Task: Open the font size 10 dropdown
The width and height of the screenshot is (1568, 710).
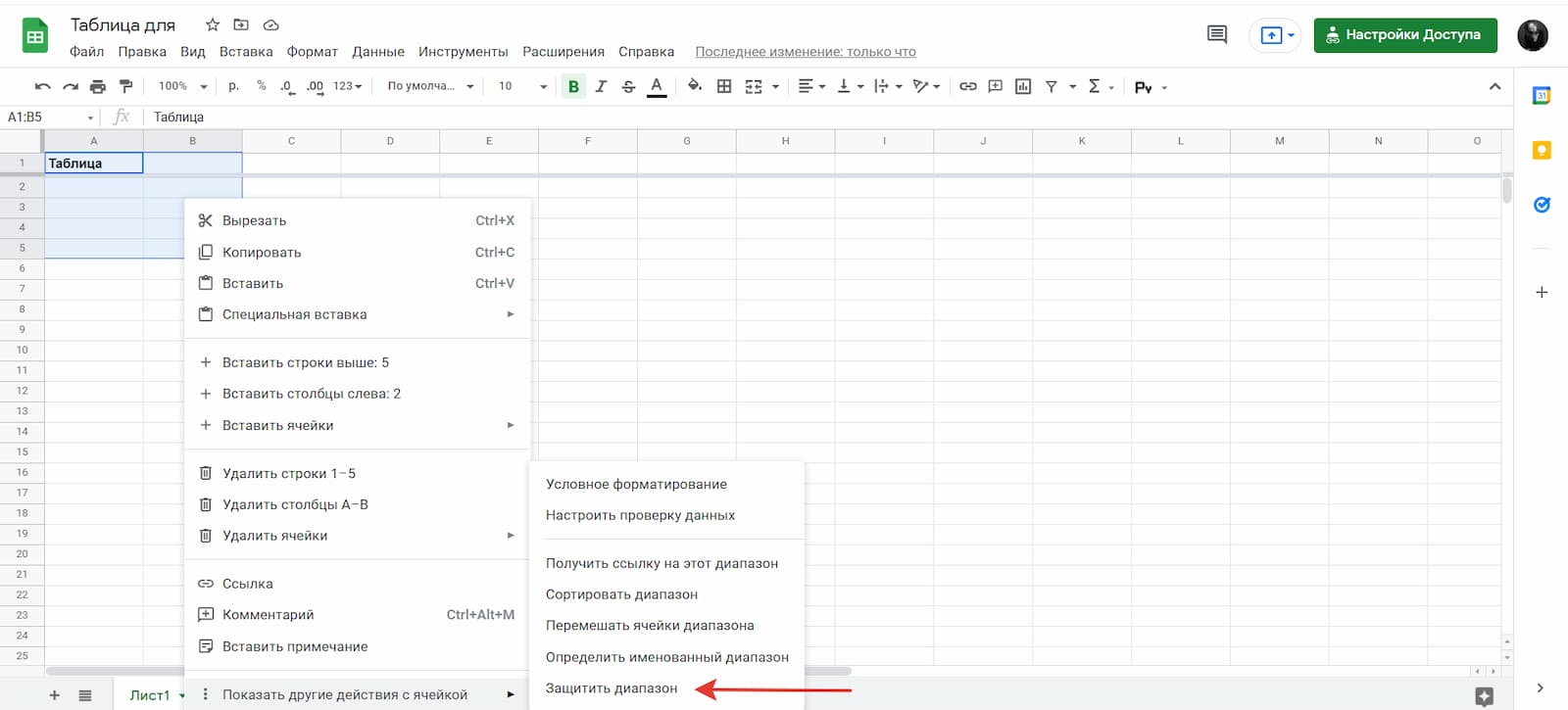Action: (x=521, y=86)
